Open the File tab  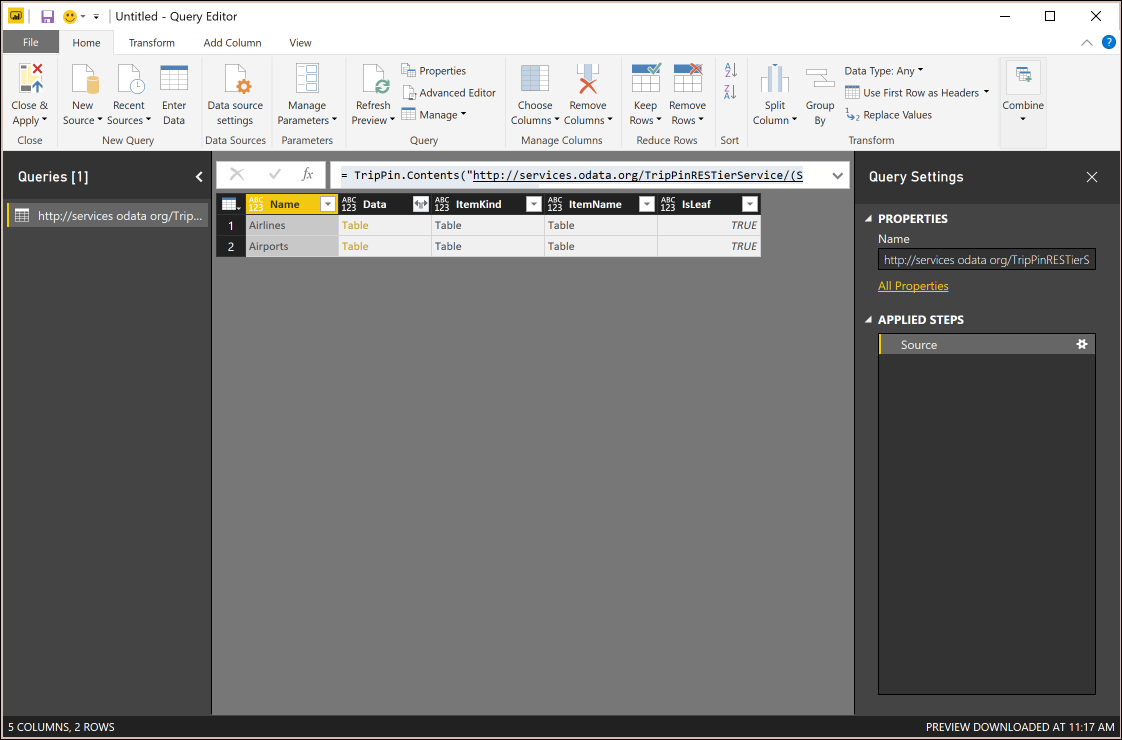[x=31, y=42]
